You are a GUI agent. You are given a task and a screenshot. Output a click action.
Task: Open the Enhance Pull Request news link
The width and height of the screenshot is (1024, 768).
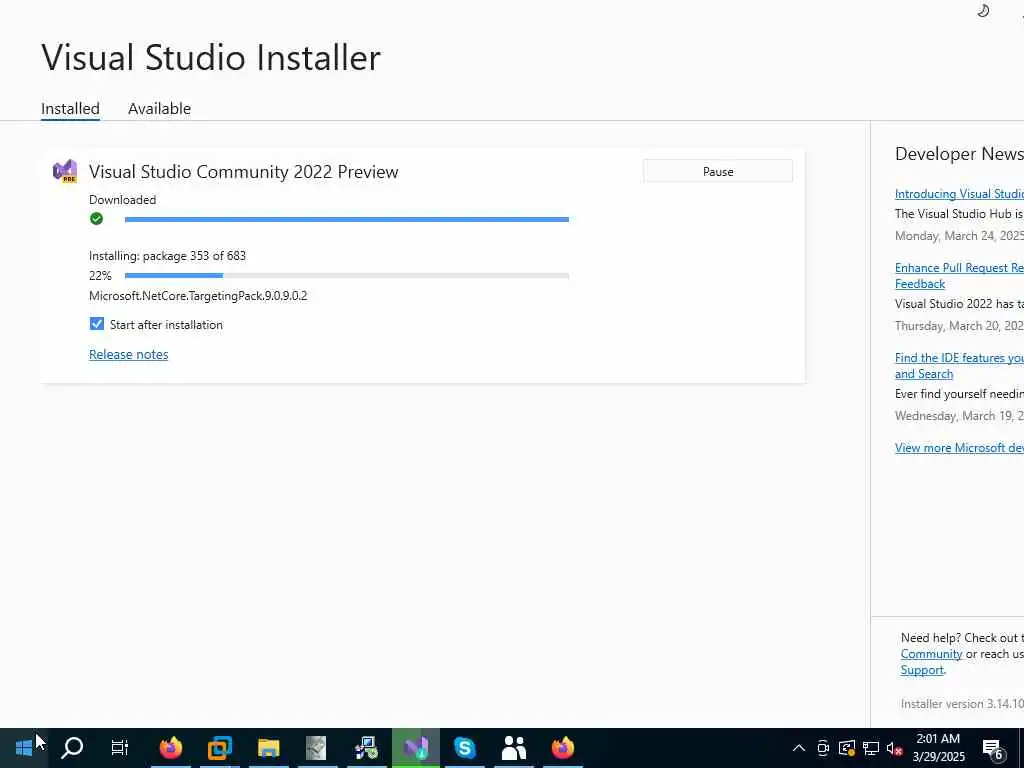[x=959, y=276]
